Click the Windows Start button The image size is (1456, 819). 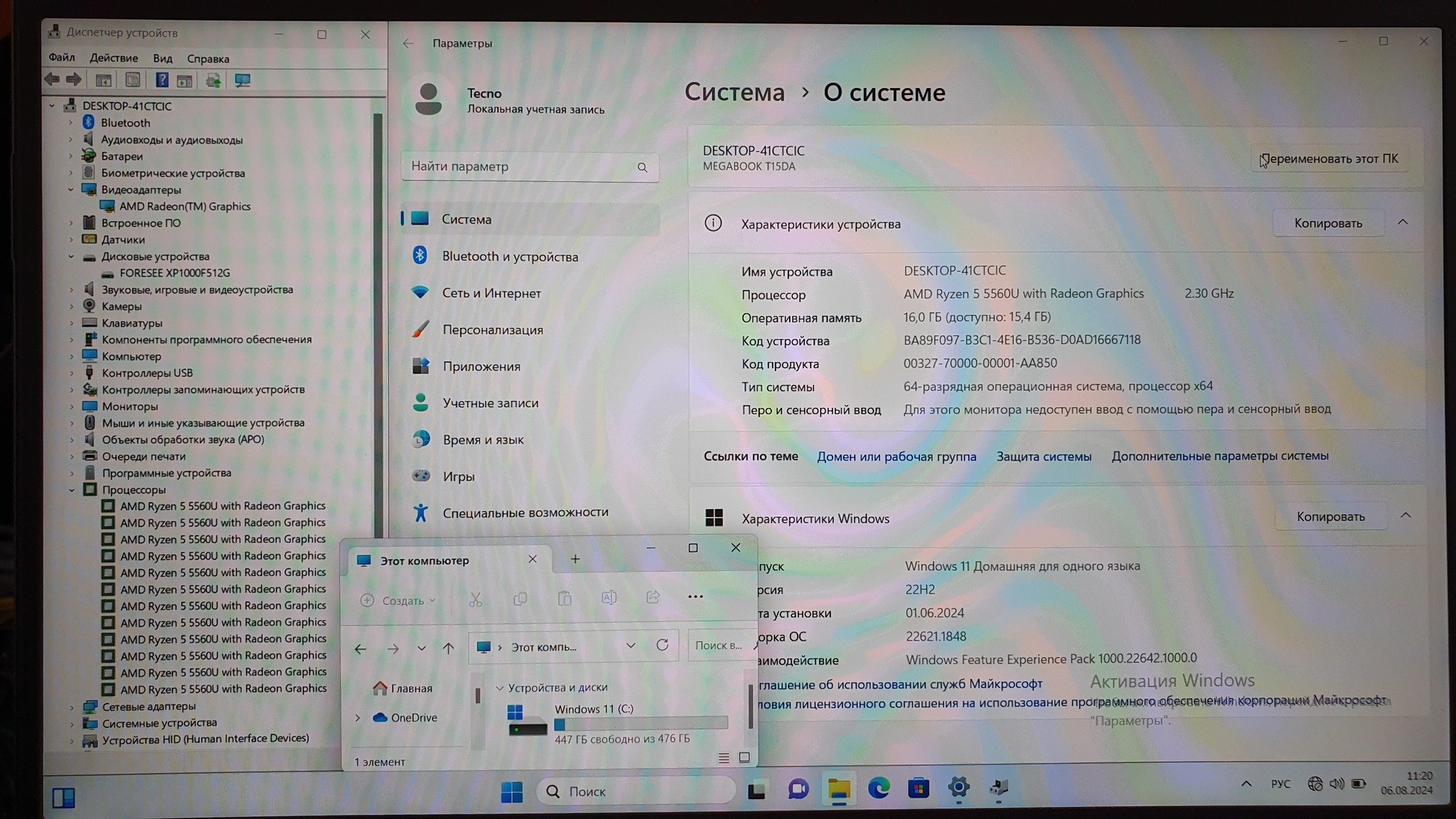tap(511, 791)
